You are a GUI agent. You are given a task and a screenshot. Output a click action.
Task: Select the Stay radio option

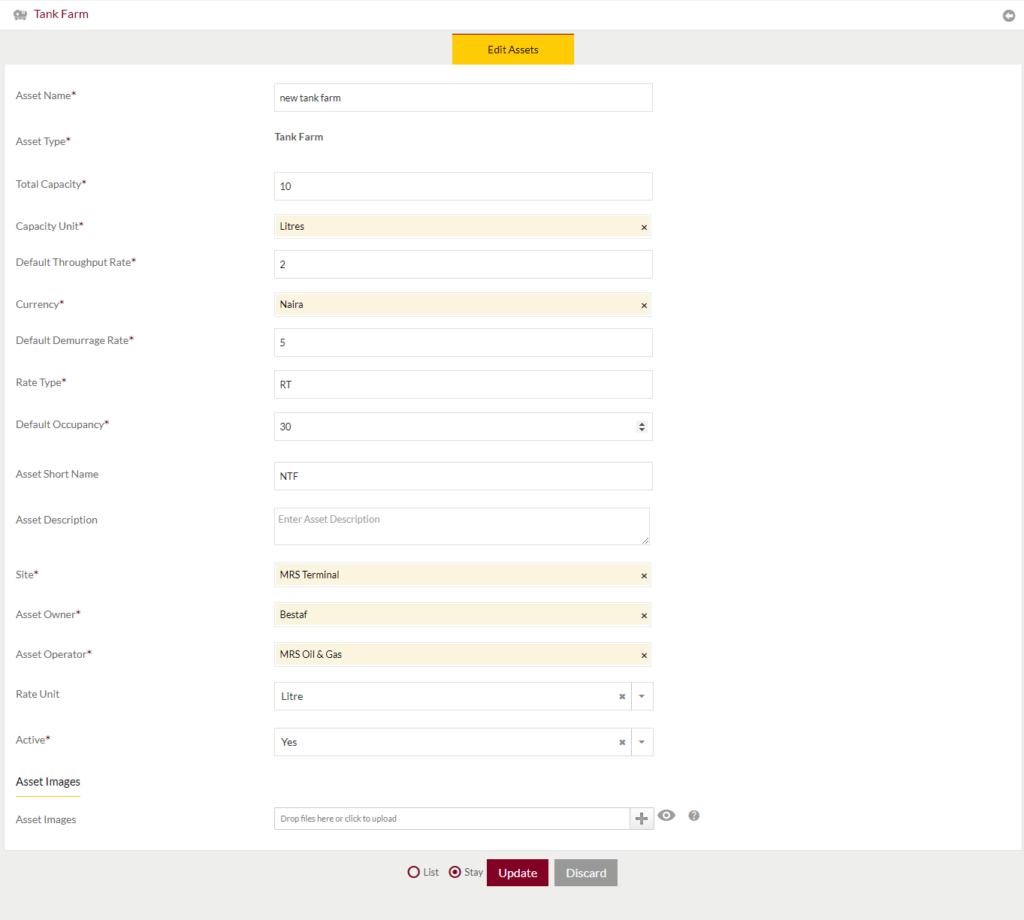point(455,872)
